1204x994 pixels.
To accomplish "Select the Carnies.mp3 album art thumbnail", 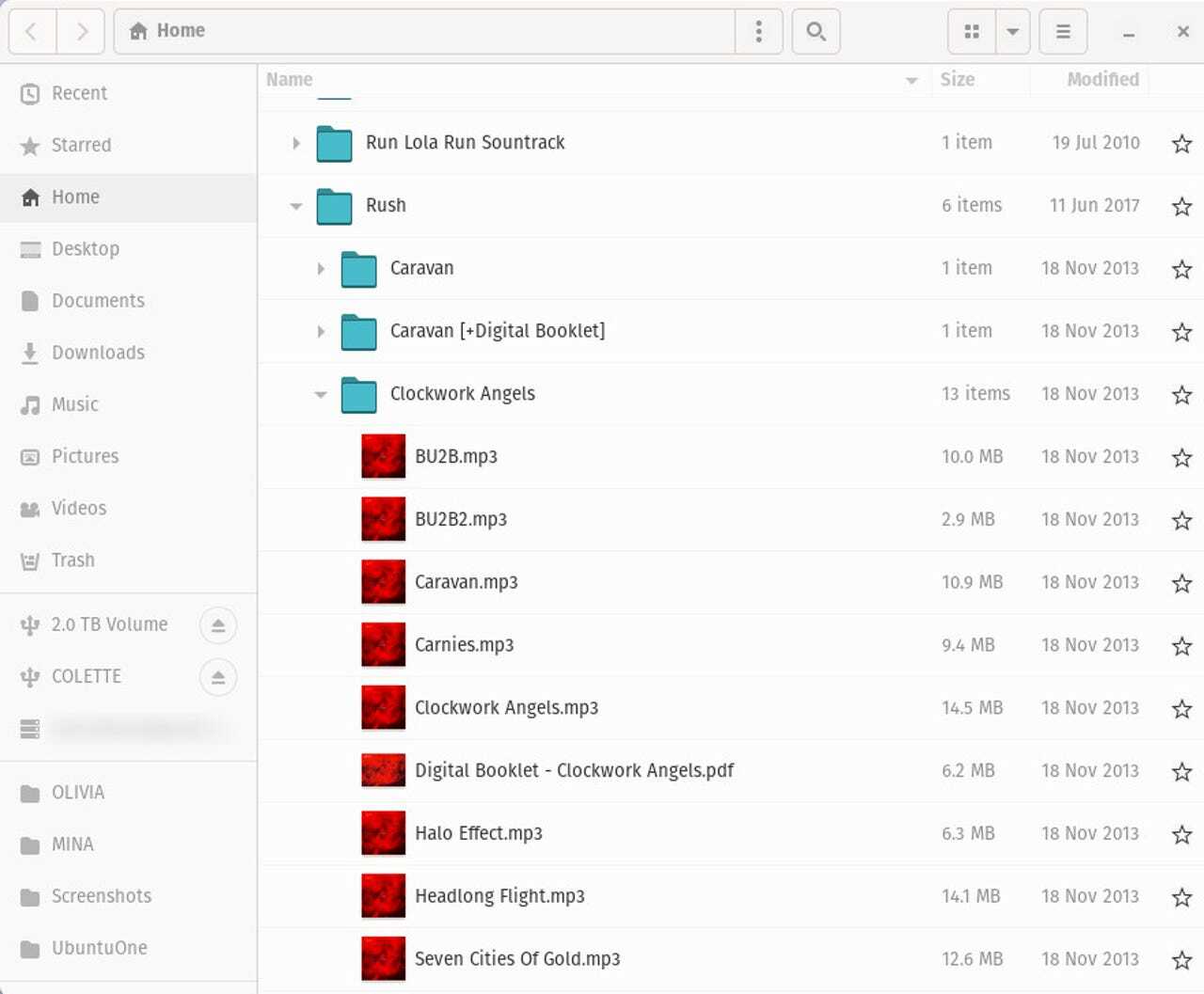I will tap(384, 645).
